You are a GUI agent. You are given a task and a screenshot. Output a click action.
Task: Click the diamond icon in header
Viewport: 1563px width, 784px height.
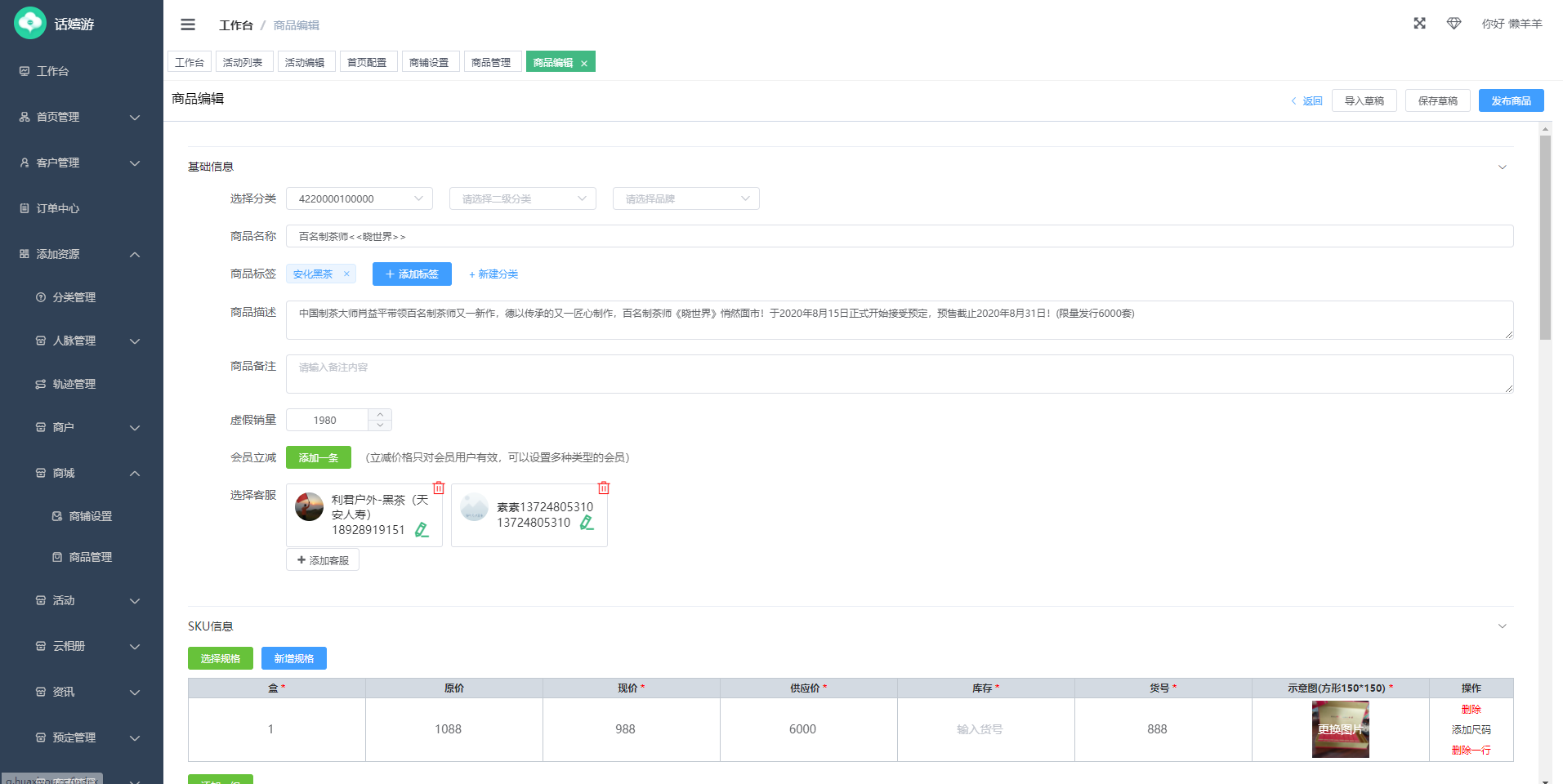(1454, 24)
